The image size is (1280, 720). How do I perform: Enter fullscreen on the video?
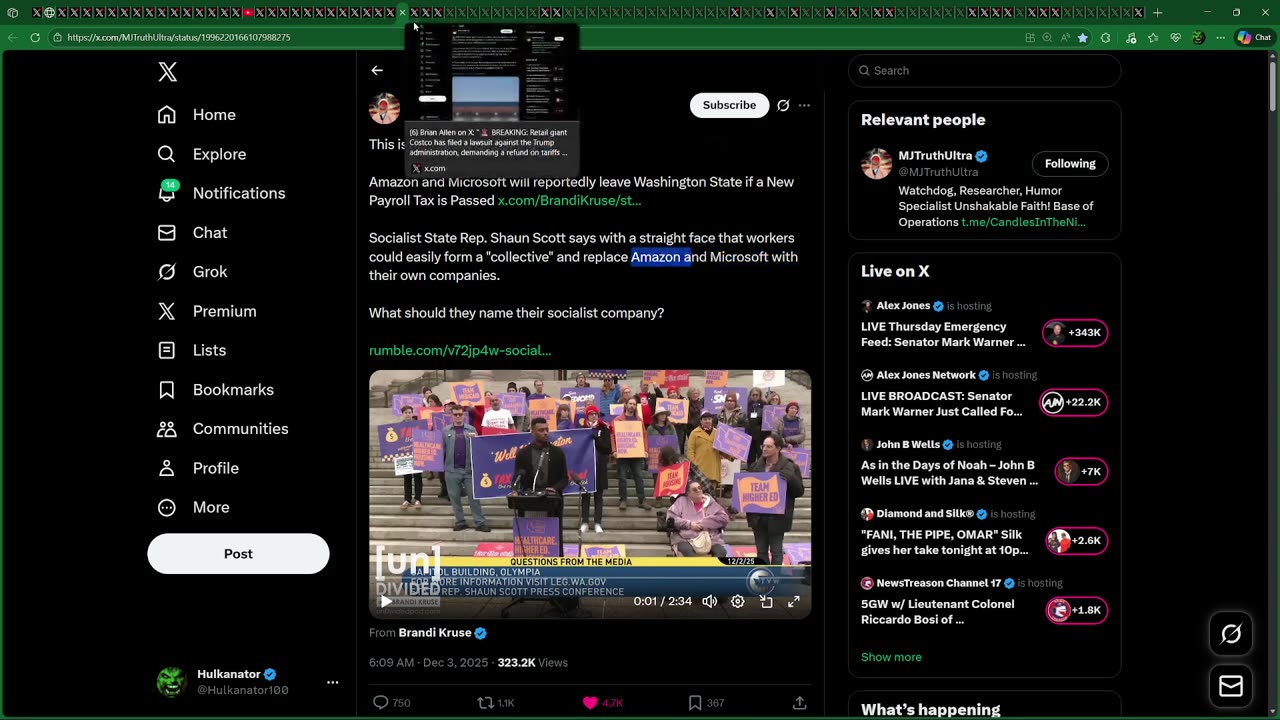tap(794, 601)
